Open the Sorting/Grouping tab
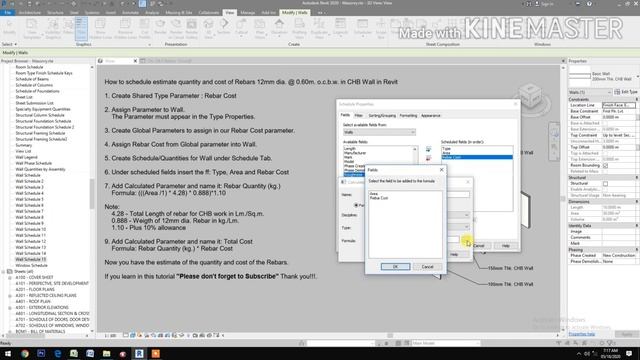The image size is (640, 360). tap(382, 116)
